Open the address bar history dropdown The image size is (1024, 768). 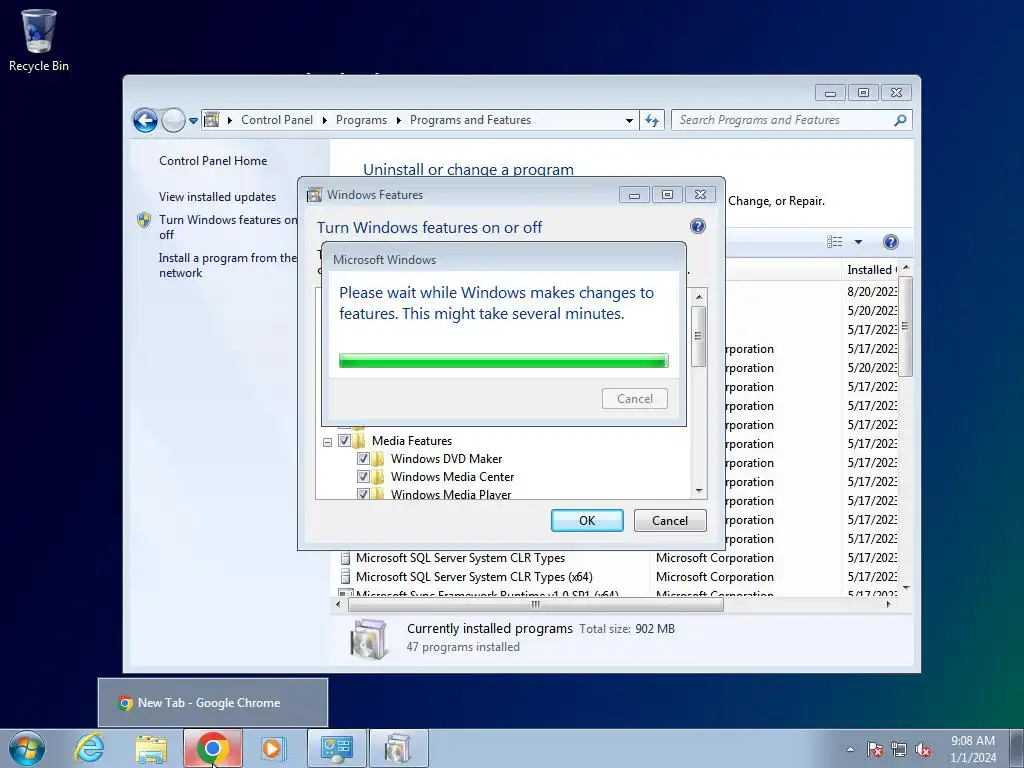629,120
